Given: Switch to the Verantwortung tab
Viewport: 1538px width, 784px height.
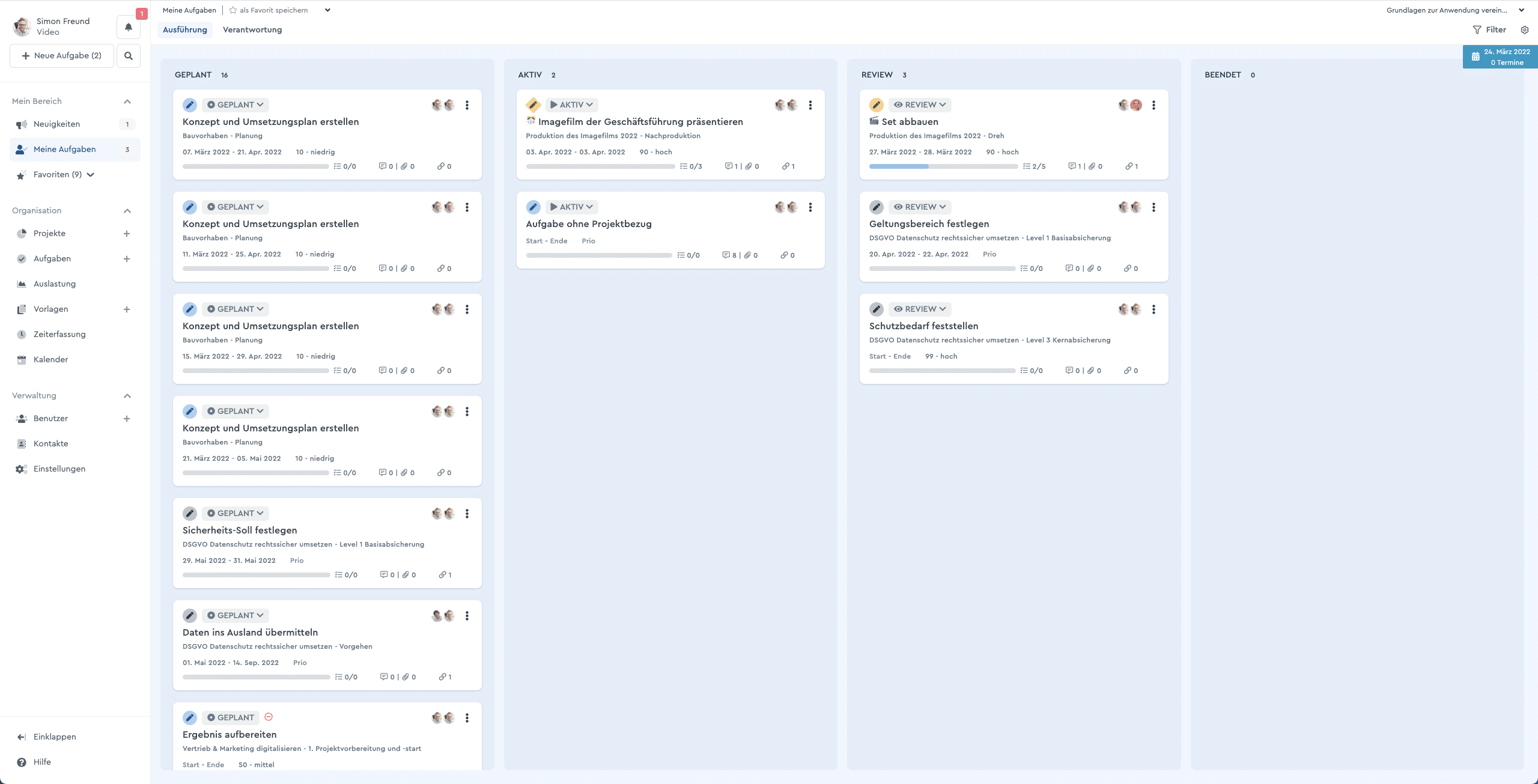Looking at the screenshot, I should click(252, 29).
